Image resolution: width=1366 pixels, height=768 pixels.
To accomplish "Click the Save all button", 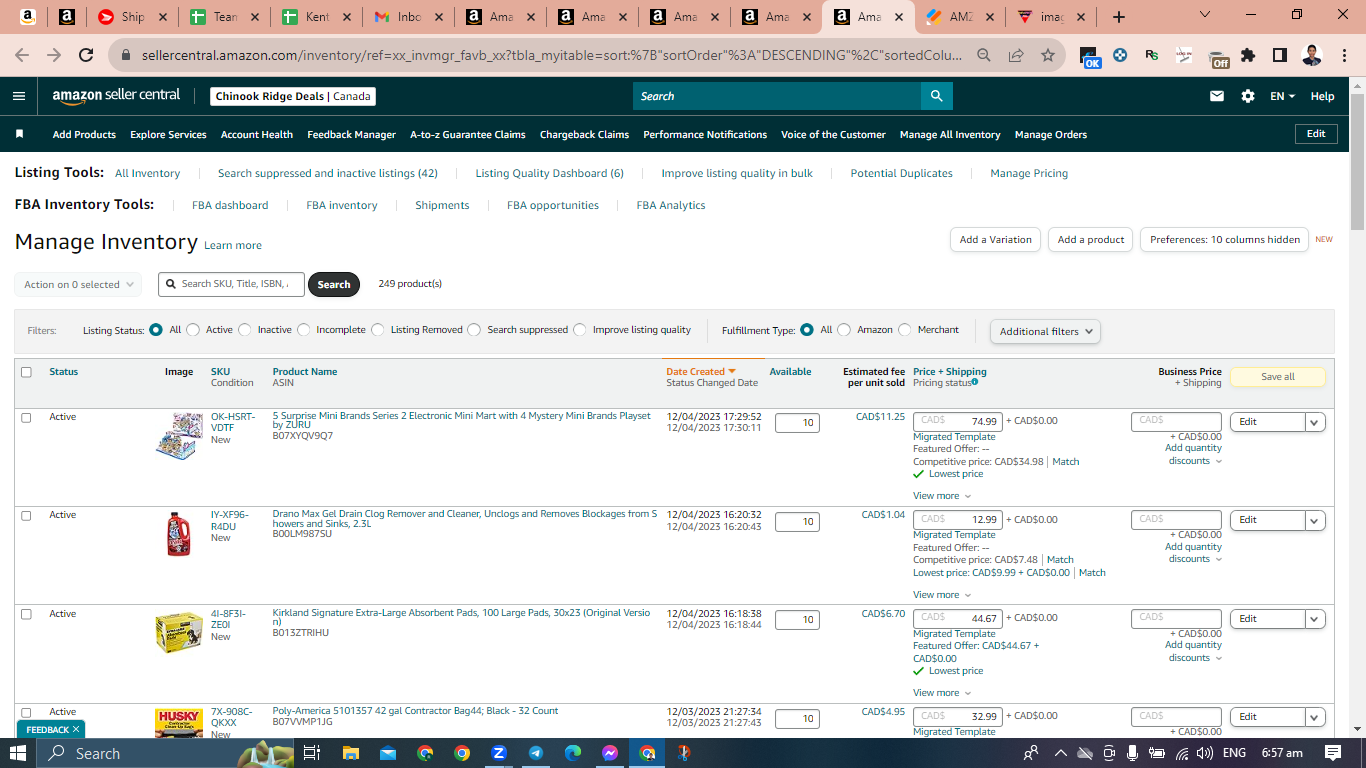I will coord(1277,377).
